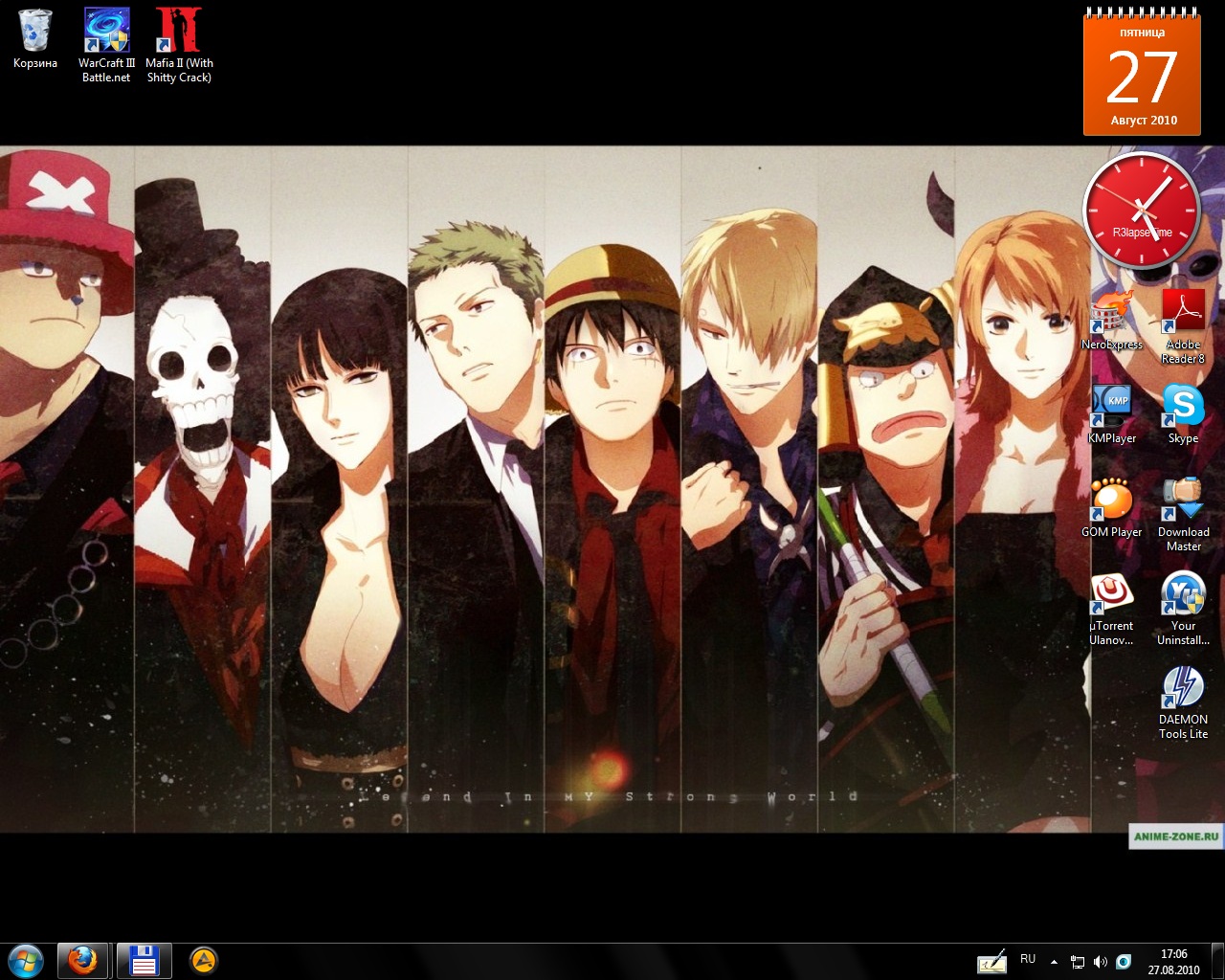Open the network connection tray icon
Screen dimensions: 1225x980
[1078, 961]
